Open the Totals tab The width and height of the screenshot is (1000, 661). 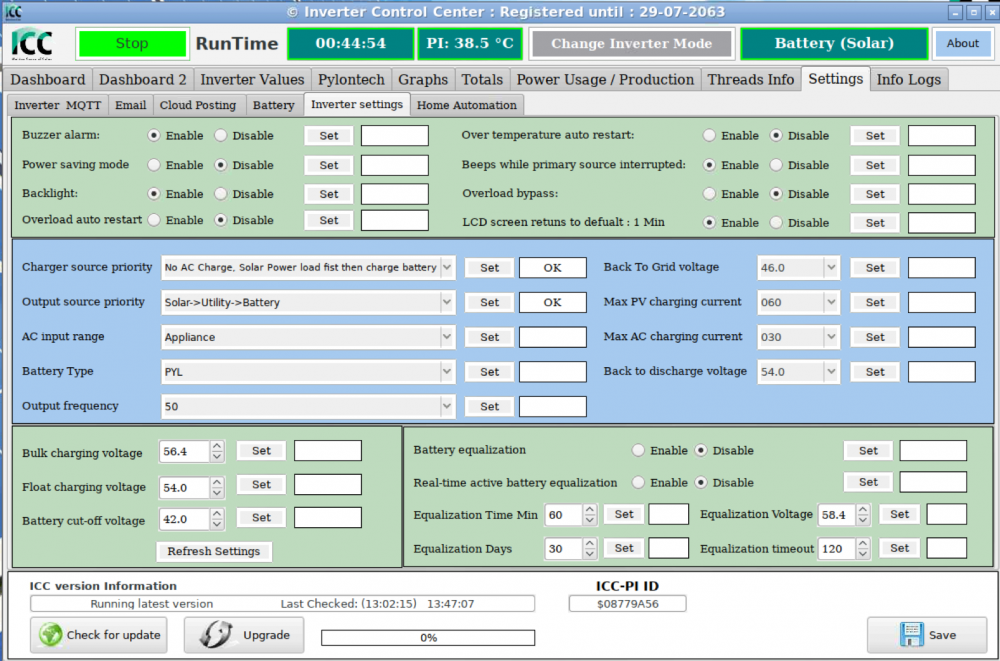pyautogui.click(x=482, y=80)
